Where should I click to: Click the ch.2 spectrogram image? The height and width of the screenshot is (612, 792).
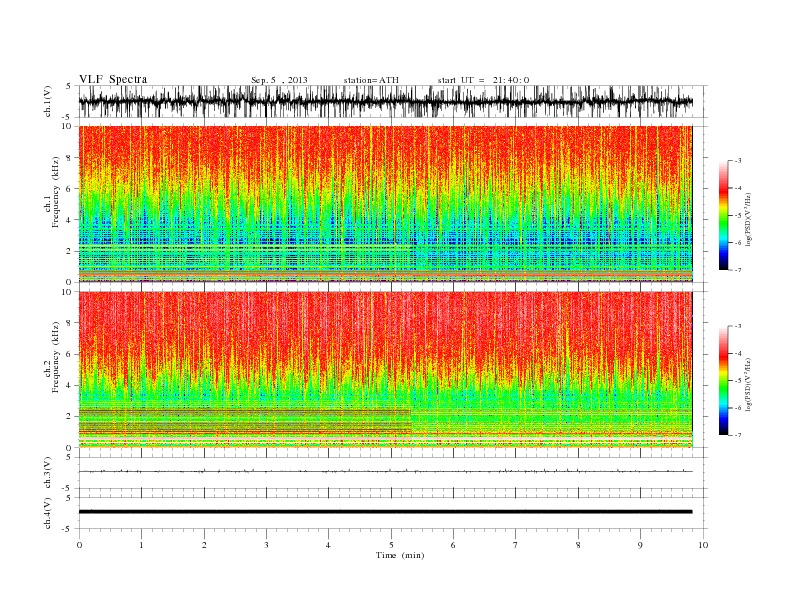click(x=385, y=370)
